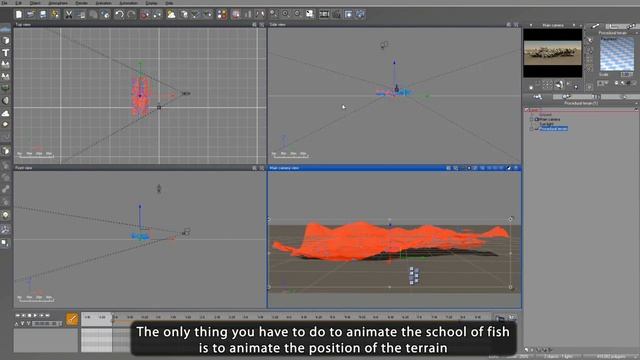Click the camera object in Top view
Screen dimensions: 640x360
[186, 93]
